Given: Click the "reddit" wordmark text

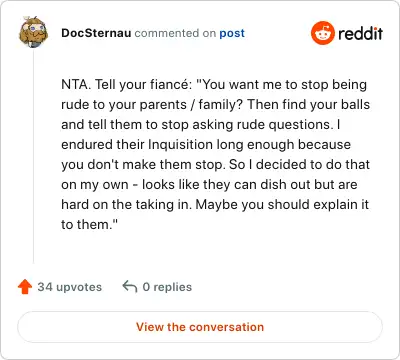Looking at the screenshot, I should point(360,33).
